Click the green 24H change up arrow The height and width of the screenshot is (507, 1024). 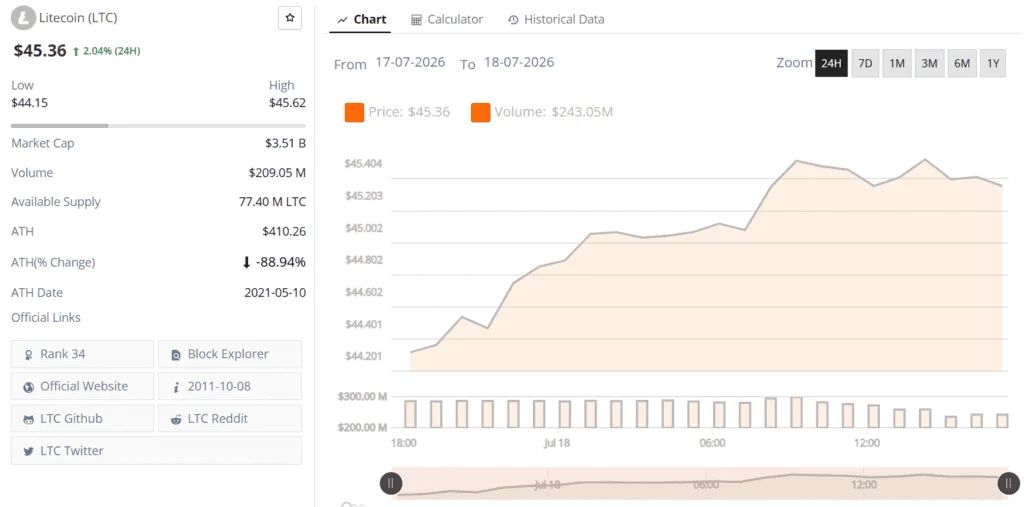click(76, 51)
